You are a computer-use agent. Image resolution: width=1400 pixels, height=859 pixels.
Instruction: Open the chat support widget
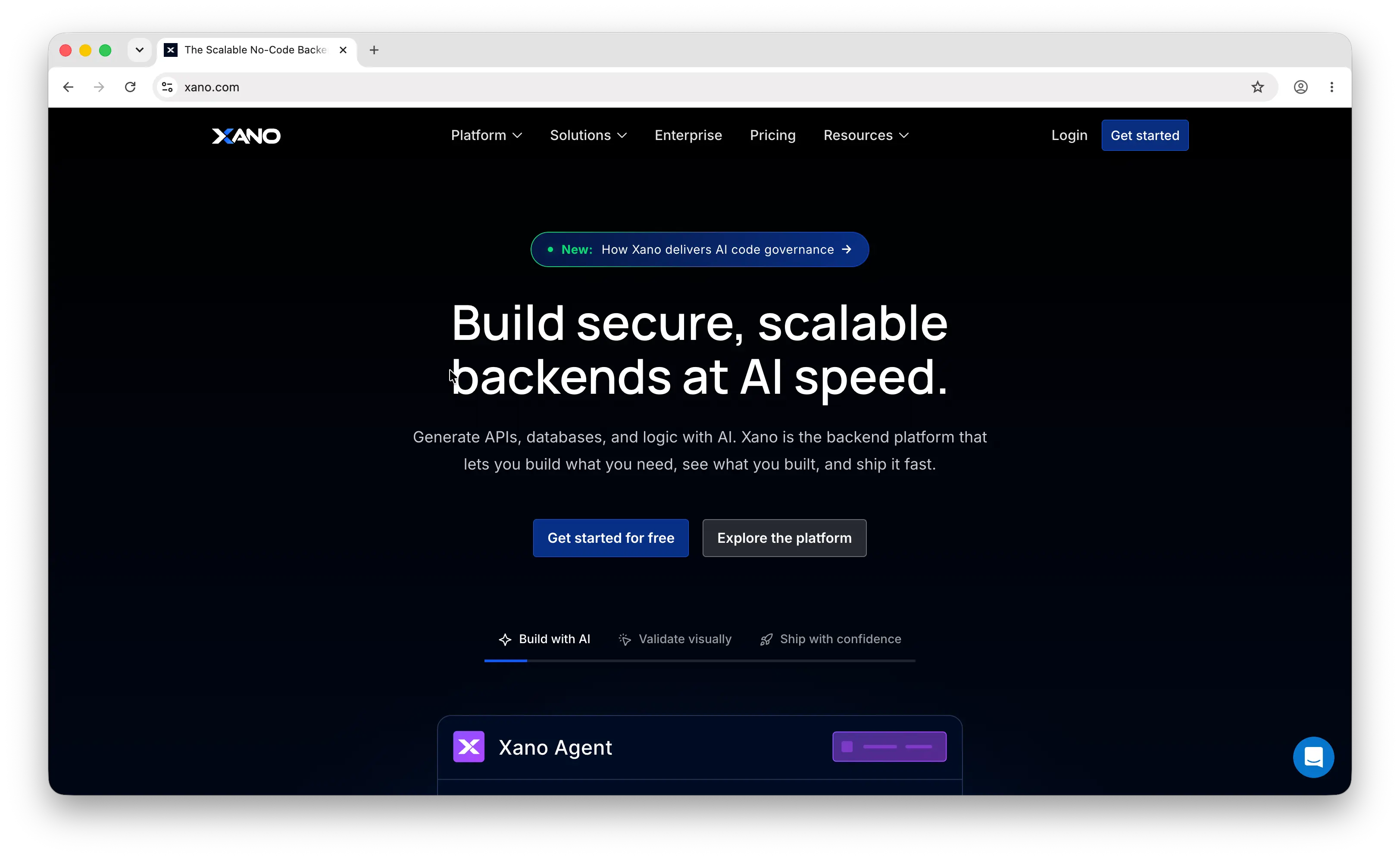click(x=1313, y=757)
